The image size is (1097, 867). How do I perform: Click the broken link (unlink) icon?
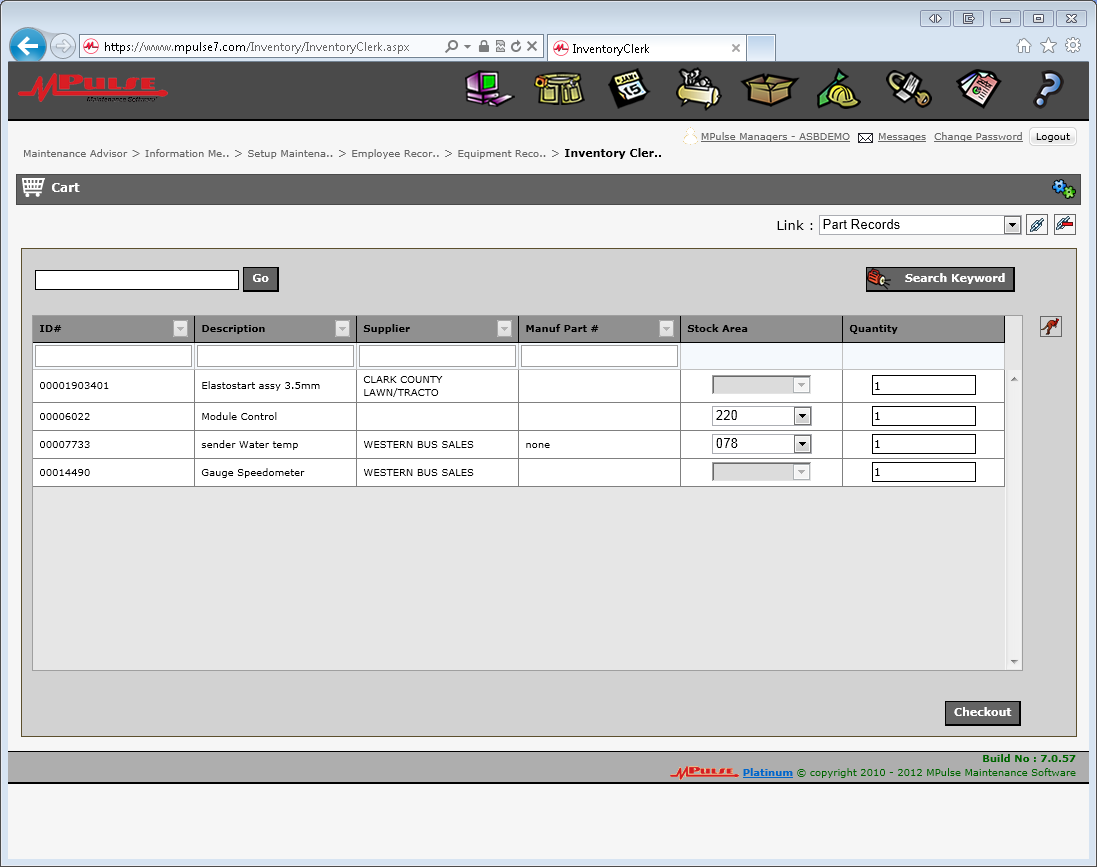point(1064,224)
